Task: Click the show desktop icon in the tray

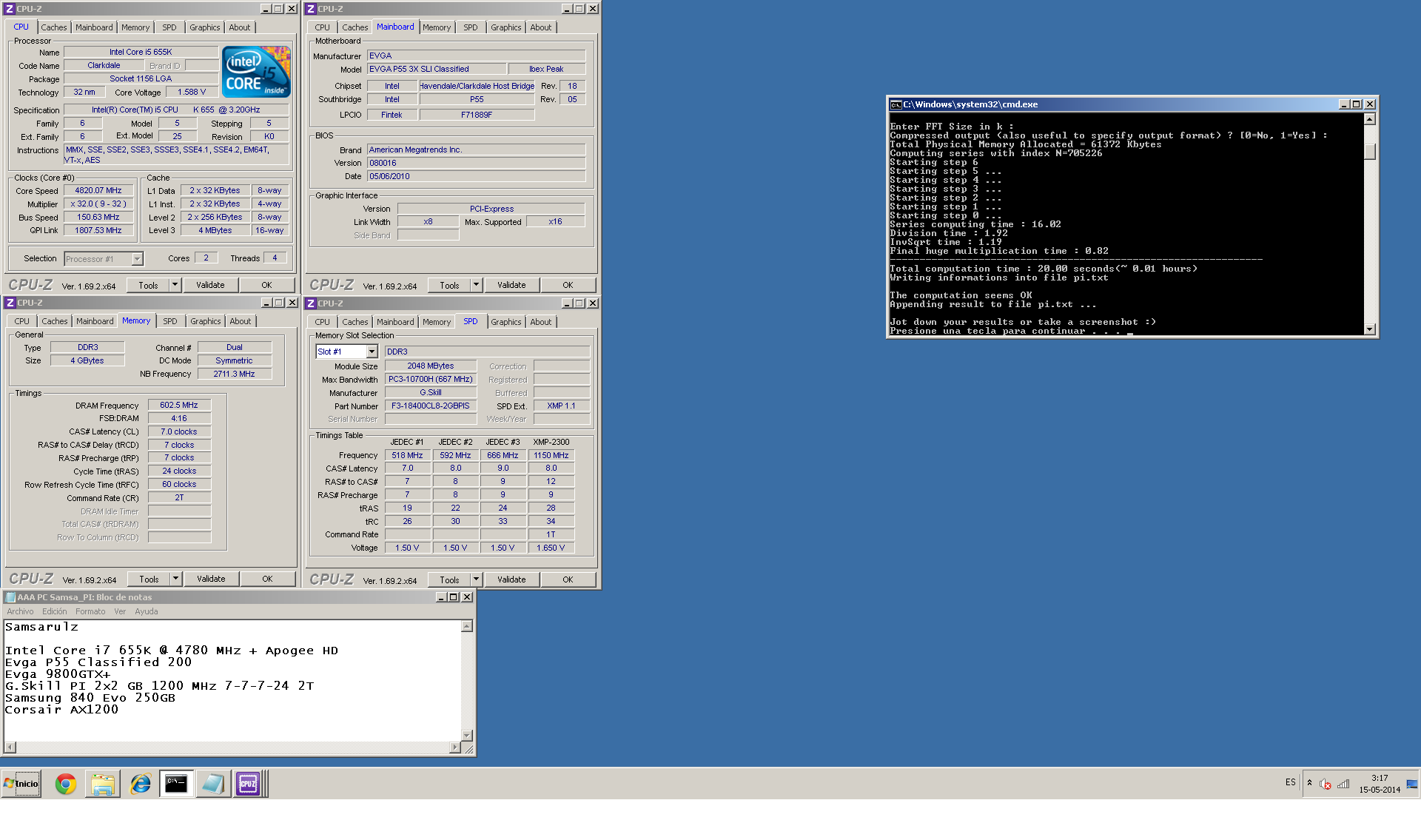Action: (1412, 784)
